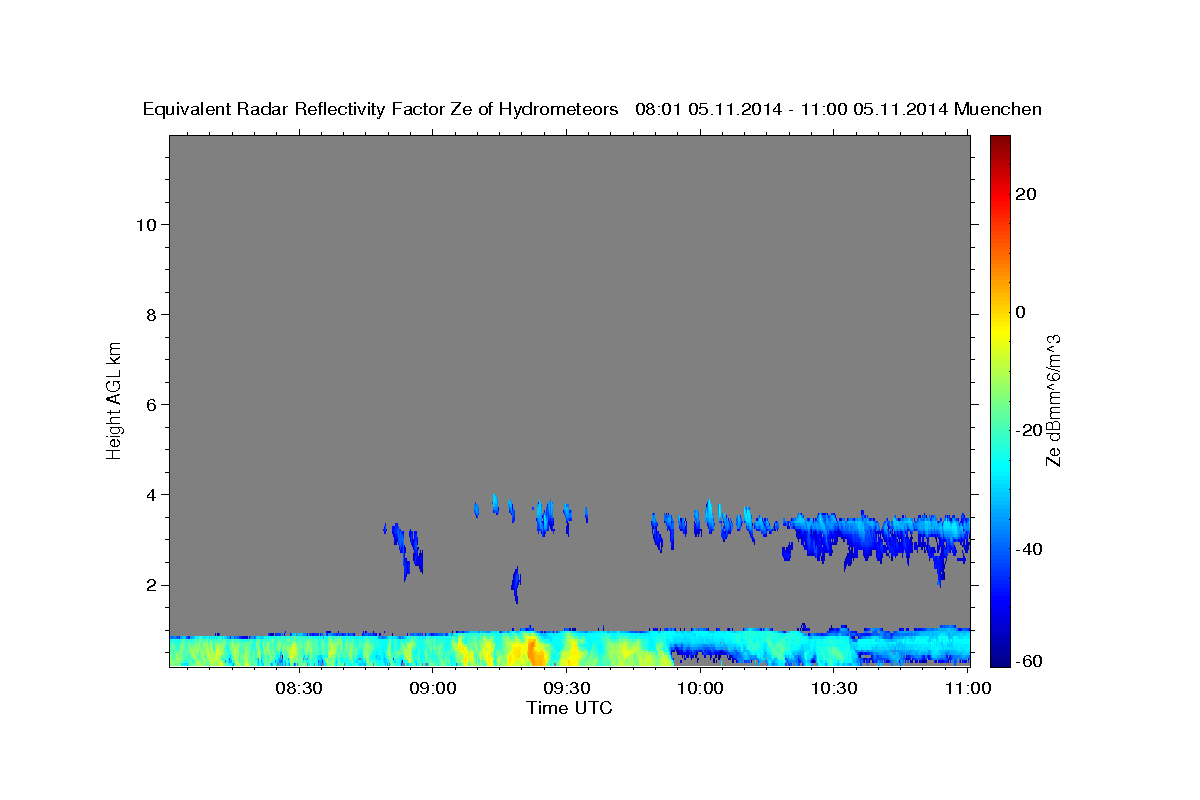The image size is (1200, 800).
Task: Click the colorbar value 0
Action: click(1021, 312)
